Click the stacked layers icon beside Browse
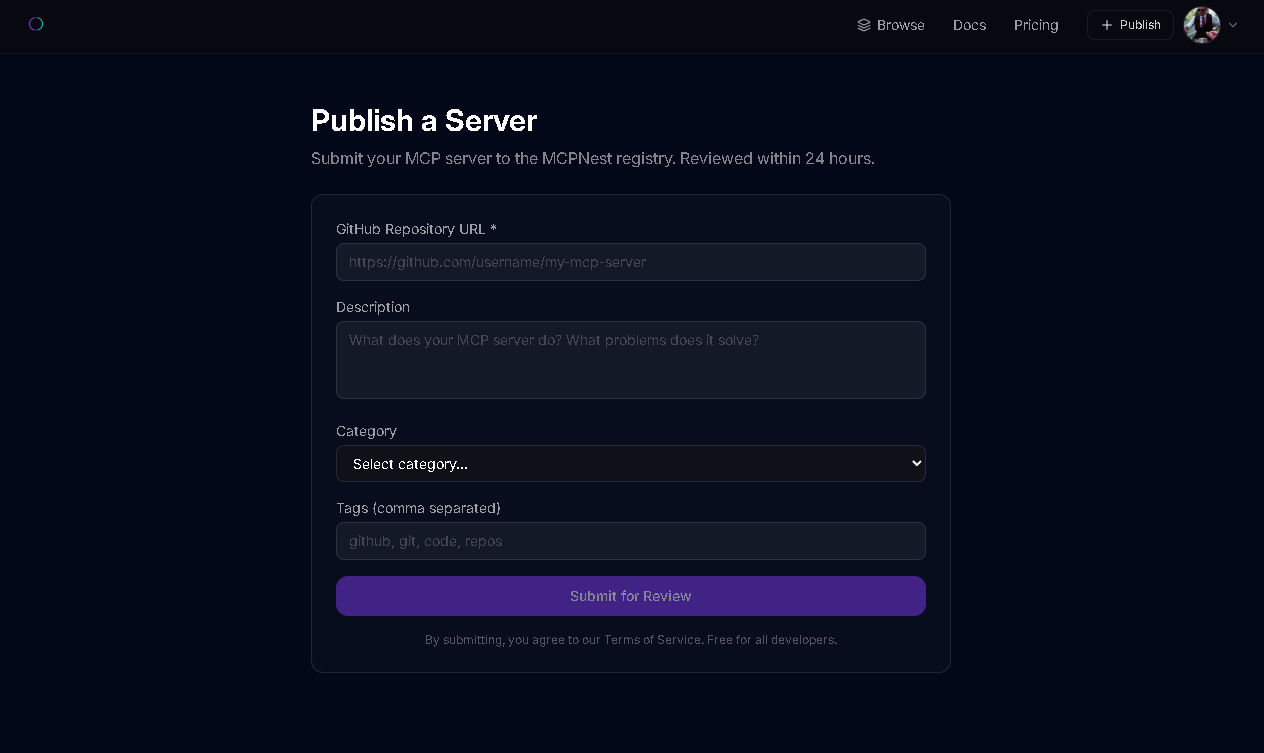The height and width of the screenshot is (753, 1264). pyautogui.click(x=864, y=25)
